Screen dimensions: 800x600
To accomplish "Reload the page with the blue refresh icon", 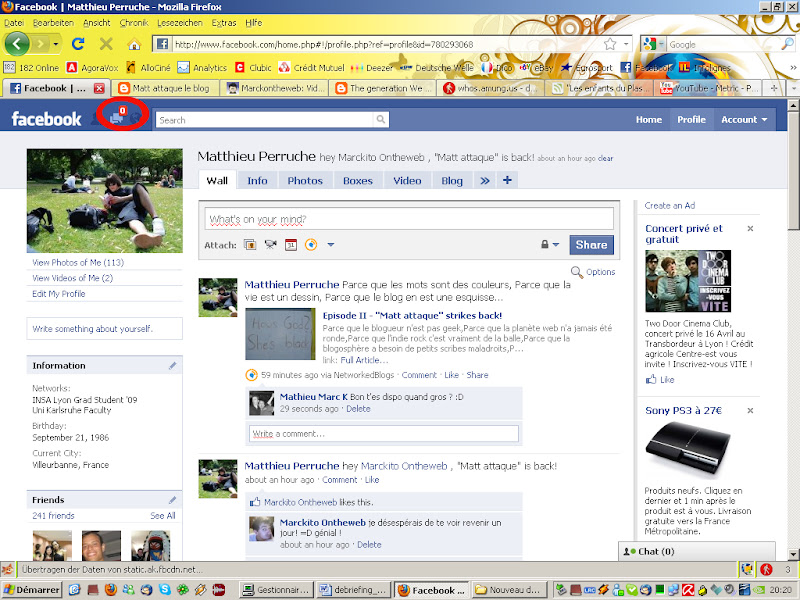I will tap(78, 44).
